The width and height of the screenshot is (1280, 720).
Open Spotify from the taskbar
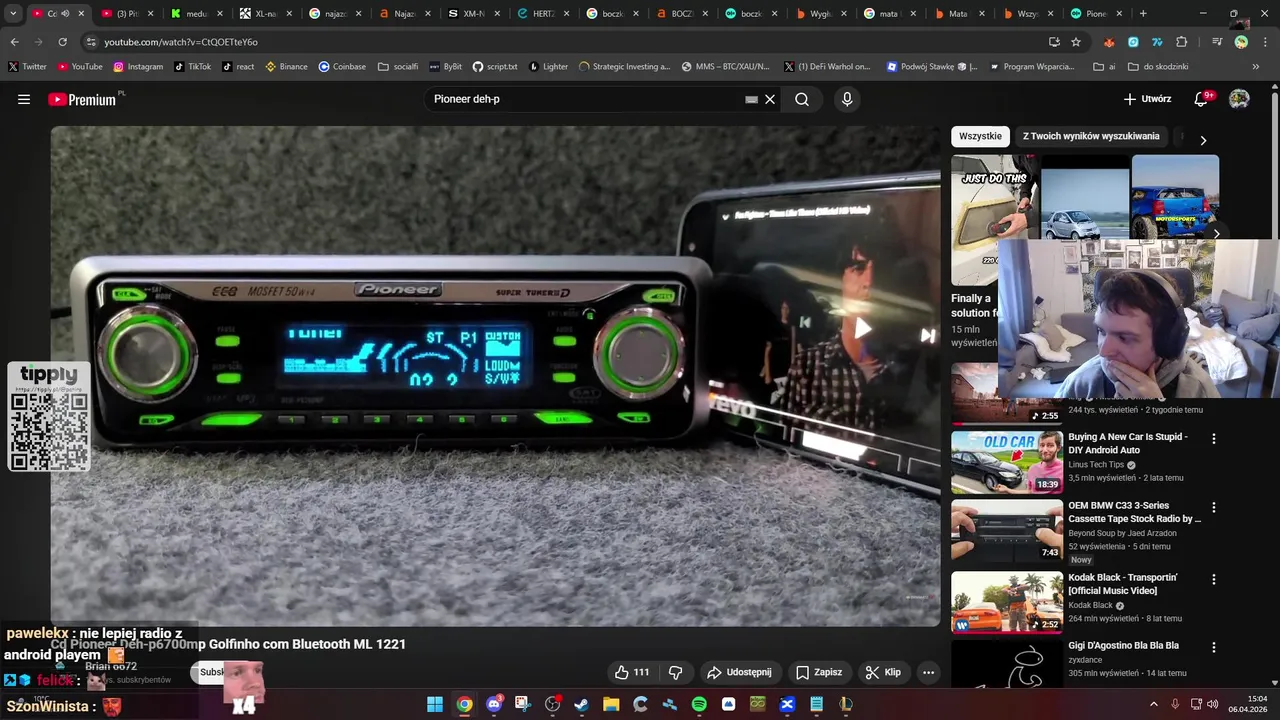(x=699, y=704)
